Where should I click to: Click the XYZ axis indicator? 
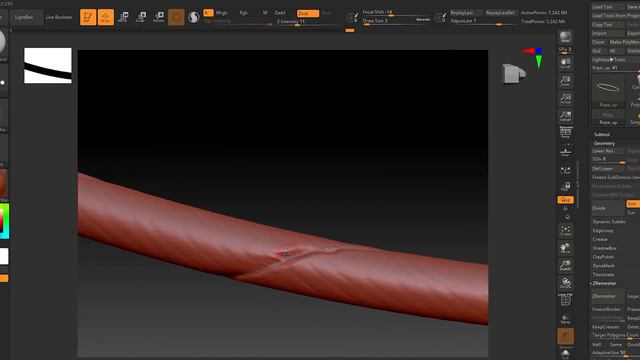[533, 58]
